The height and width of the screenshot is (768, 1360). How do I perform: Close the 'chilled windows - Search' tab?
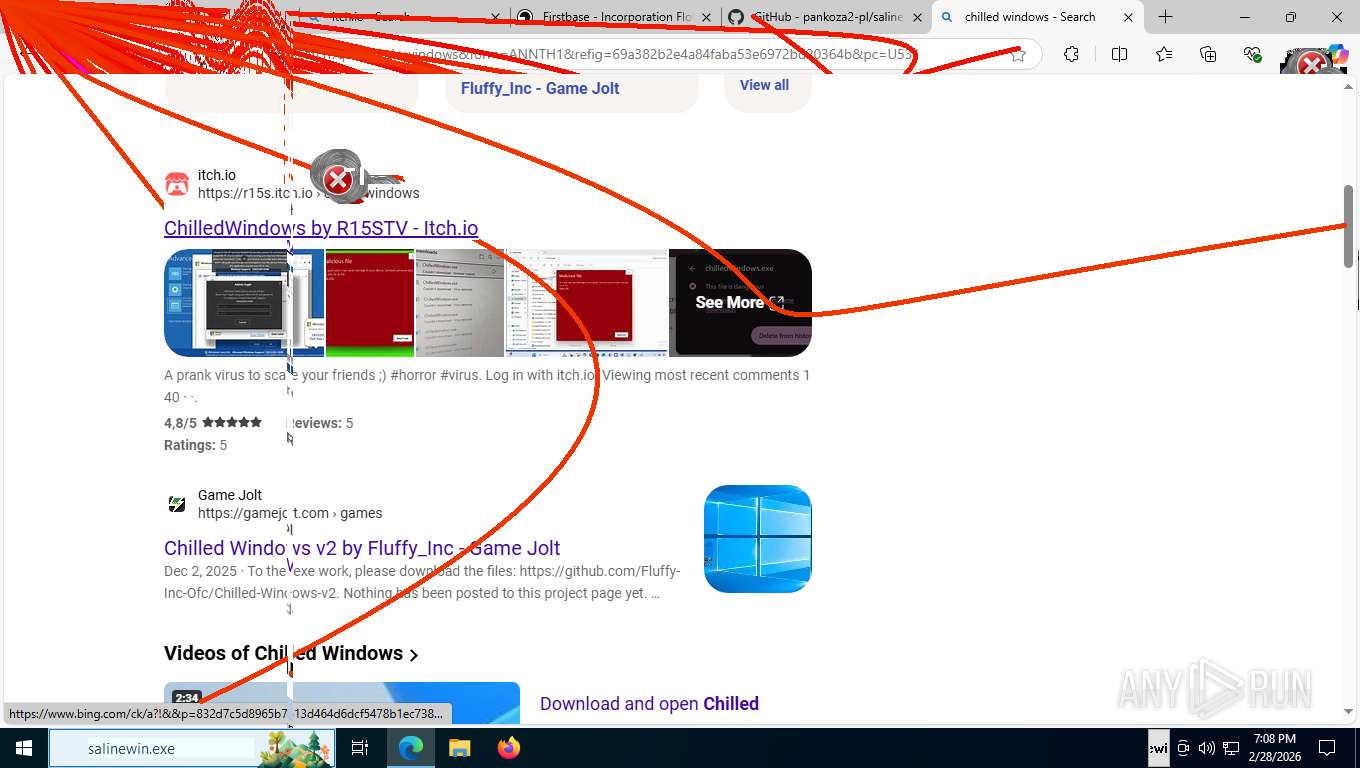[x=1128, y=17]
